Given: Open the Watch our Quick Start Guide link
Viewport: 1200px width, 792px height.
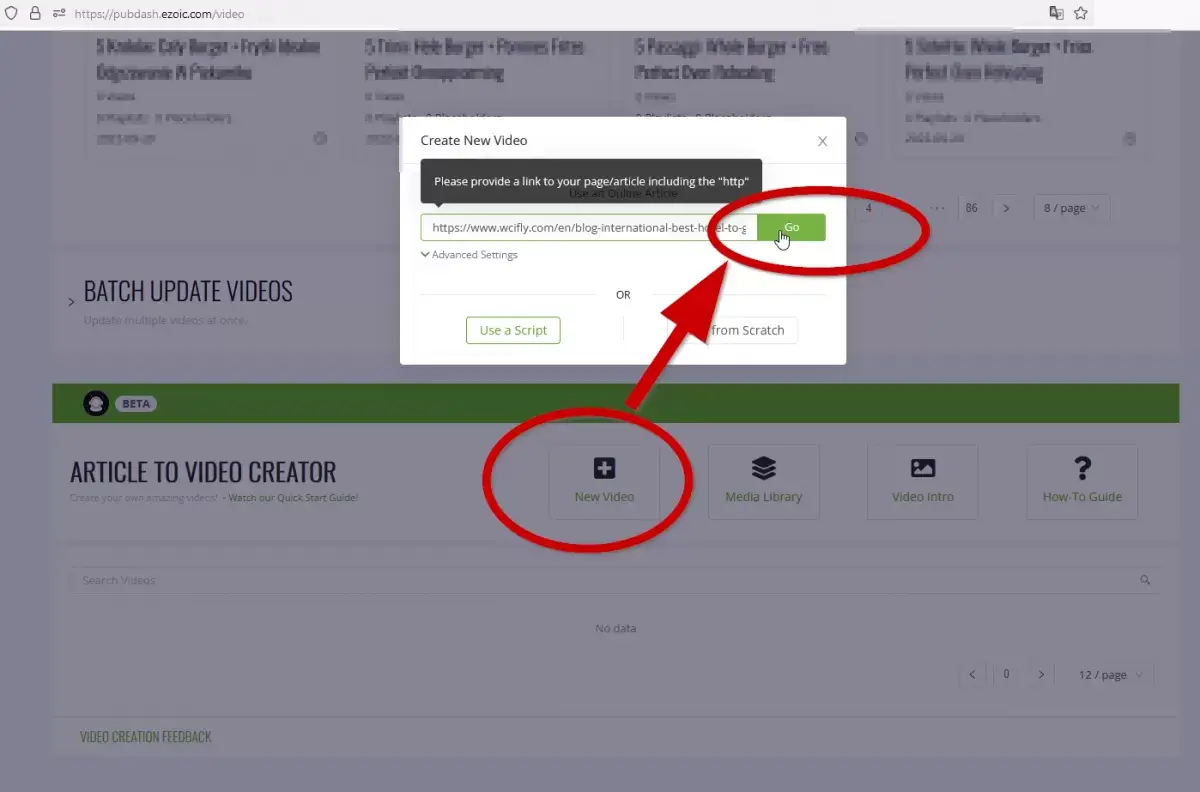Looking at the screenshot, I should pyautogui.click(x=293, y=497).
